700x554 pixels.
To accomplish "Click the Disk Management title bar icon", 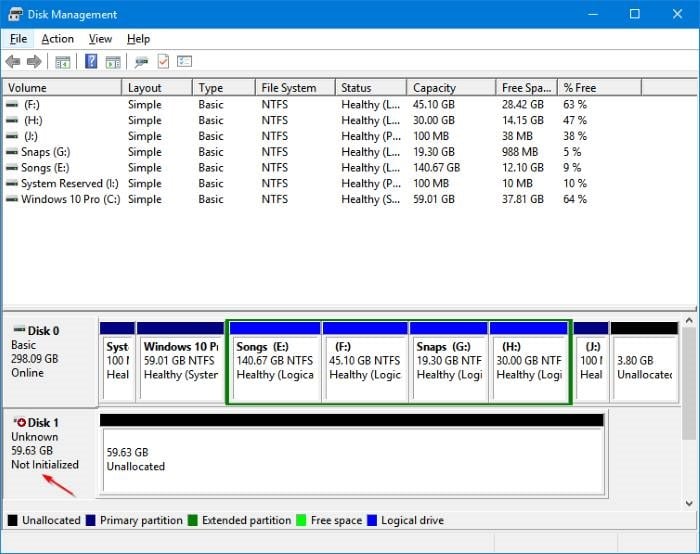I will 15,14.
